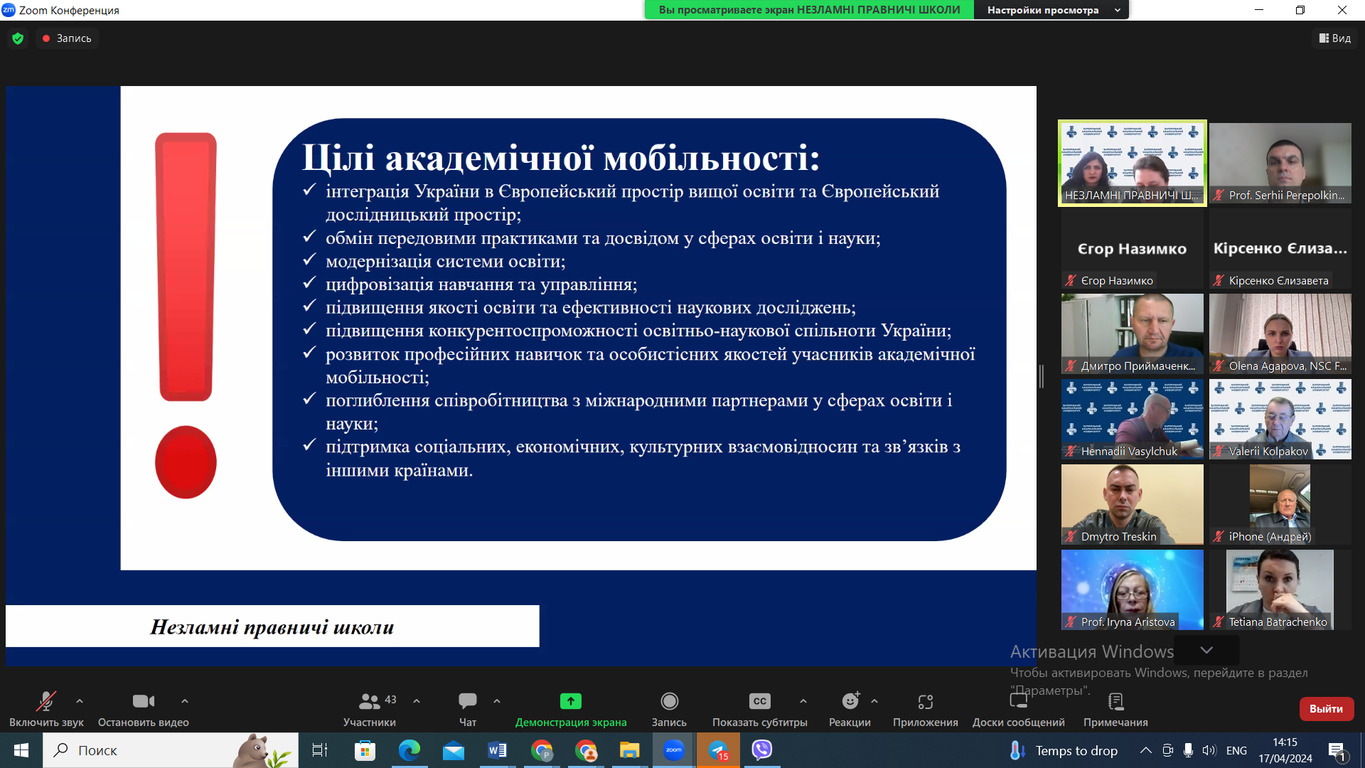Screen dimensions: 1365x768
Task: Open Temps to drop weather widget
Action: (1064, 750)
